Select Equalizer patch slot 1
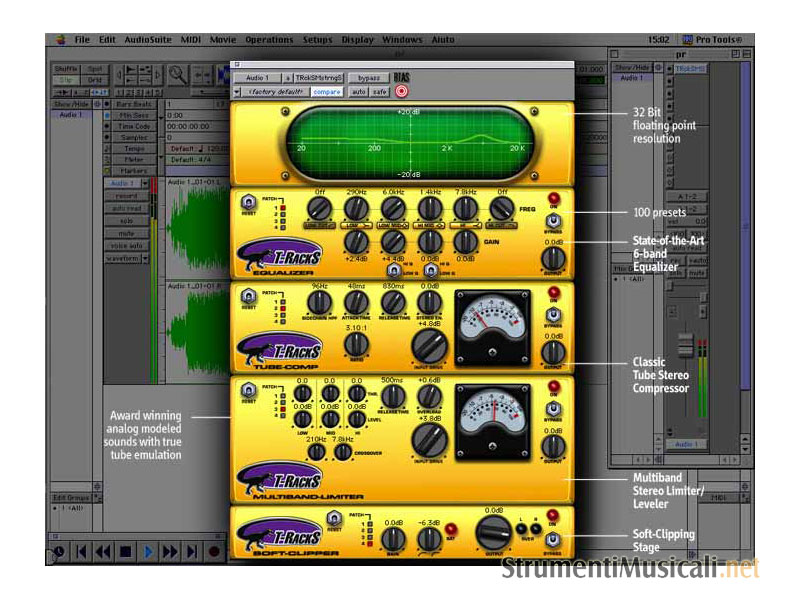The width and height of the screenshot is (800, 600). pyautogui.click(x=283, y=205)
